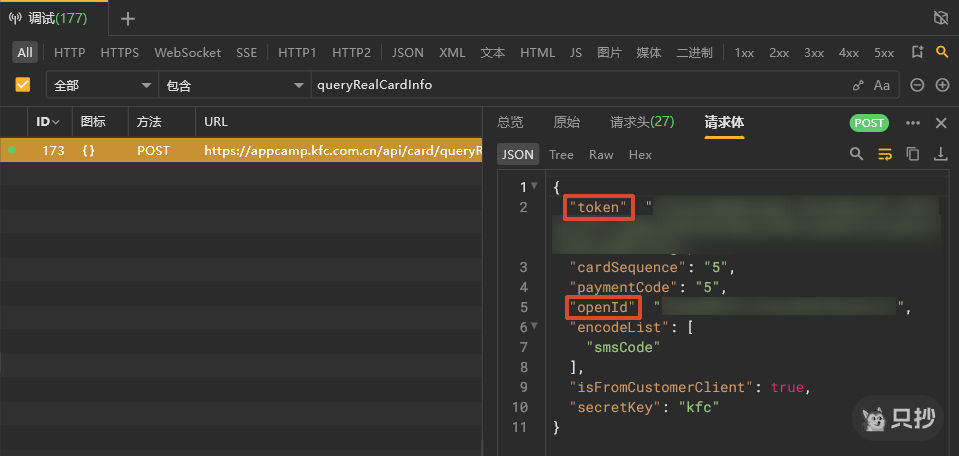The width and height of the screenshot is (959, 456).
Task: Click the cube icon at top right
Action: [941, 18]
